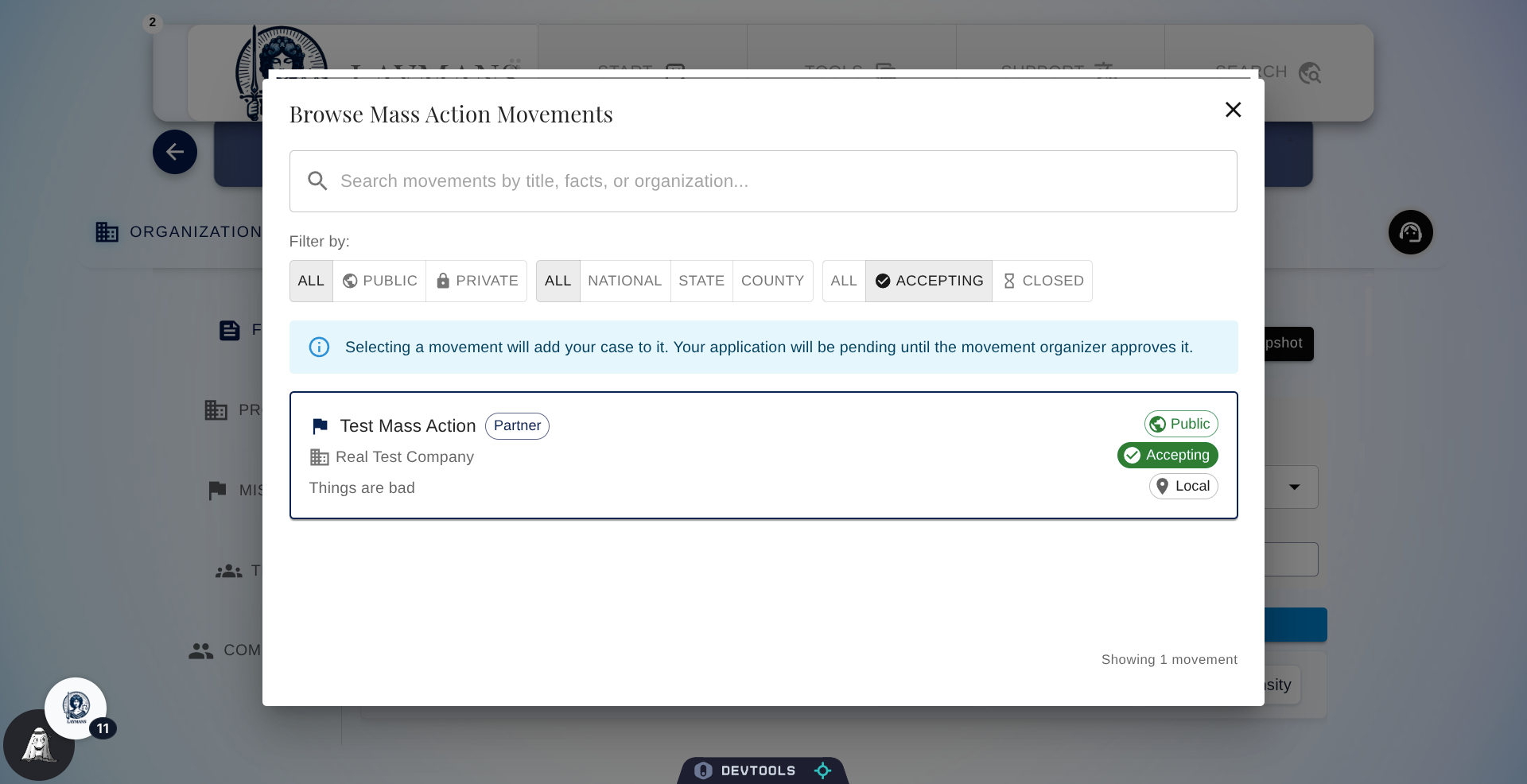1527x784 pixels.
Task: Open the SEARCH item in the top navigation
Action: click(x=1269, y=72)
